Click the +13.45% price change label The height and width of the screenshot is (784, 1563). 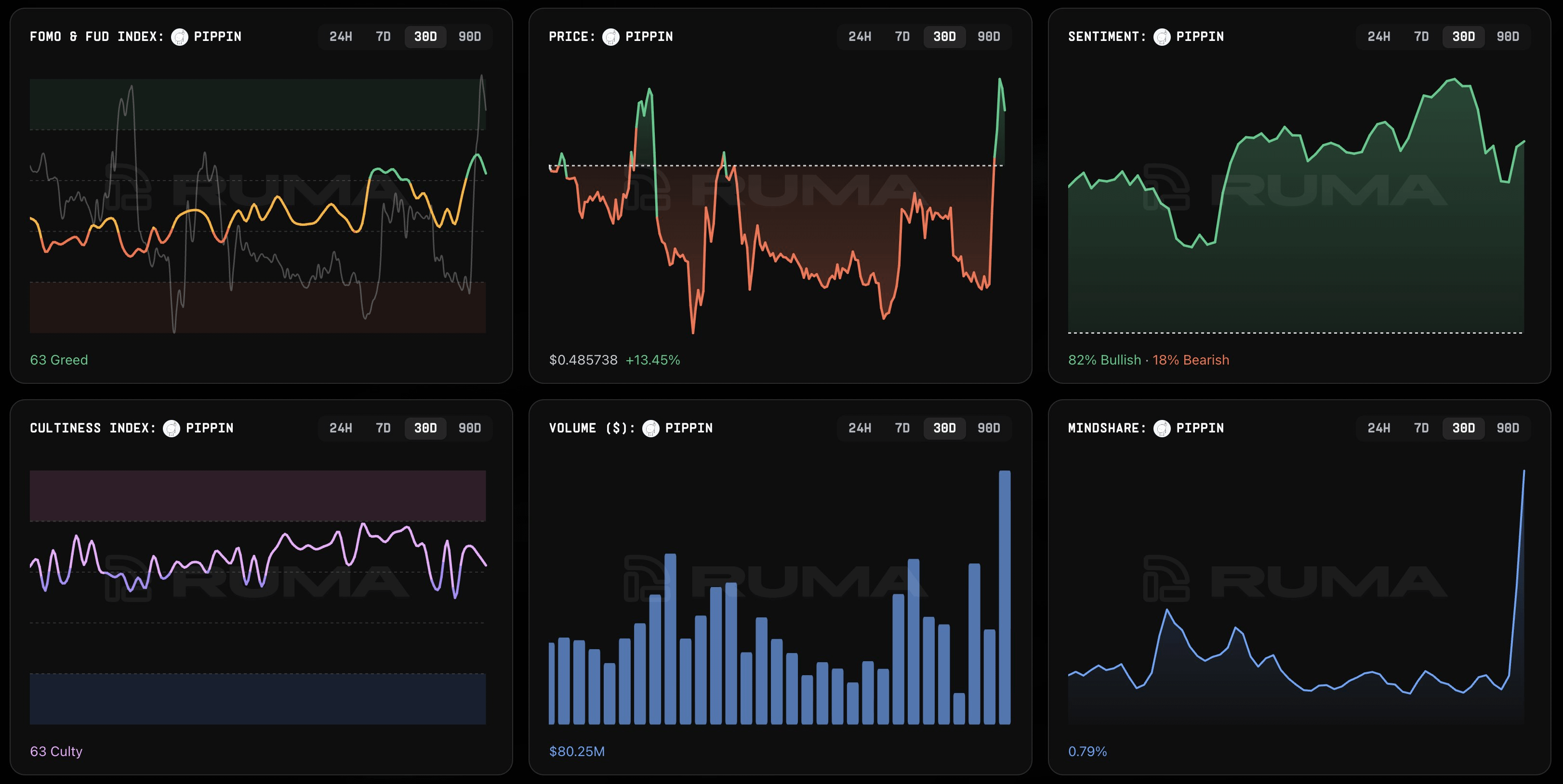652,360
